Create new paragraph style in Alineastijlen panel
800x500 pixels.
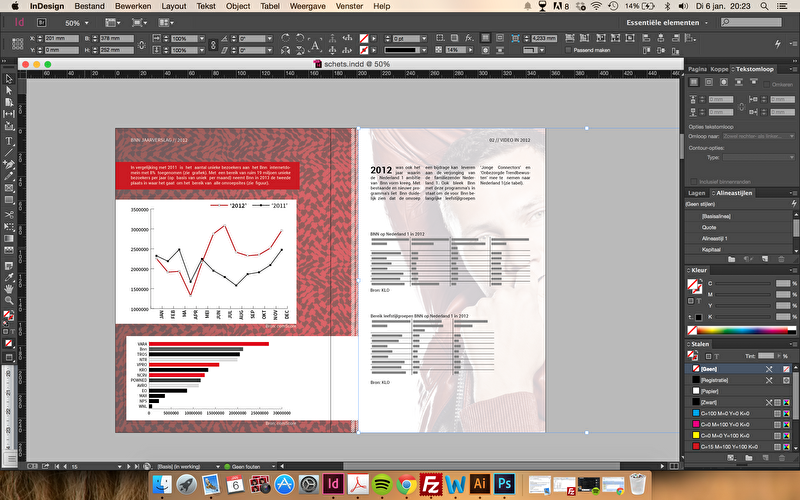coord(764,259)
